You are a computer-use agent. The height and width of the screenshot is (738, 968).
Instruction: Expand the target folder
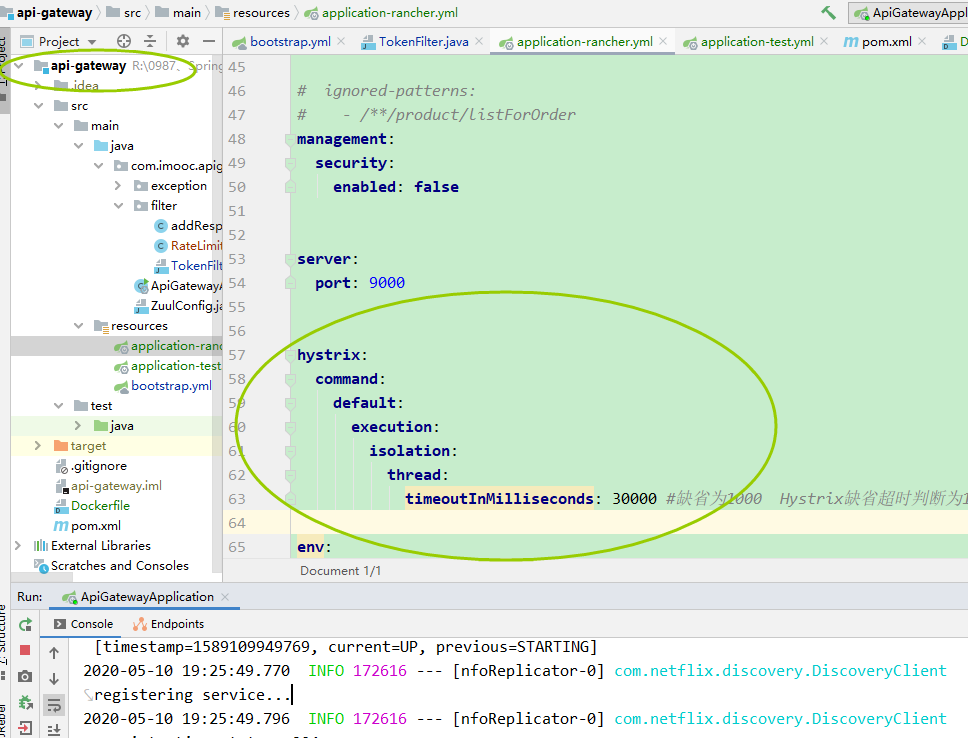coord(38,445)
